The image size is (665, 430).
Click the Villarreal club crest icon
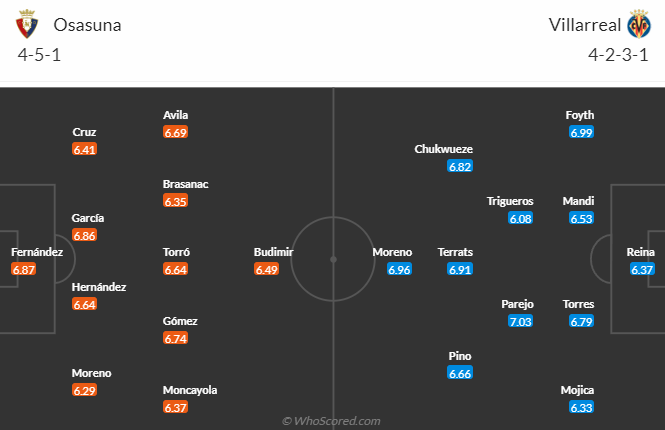click(639, 24)
